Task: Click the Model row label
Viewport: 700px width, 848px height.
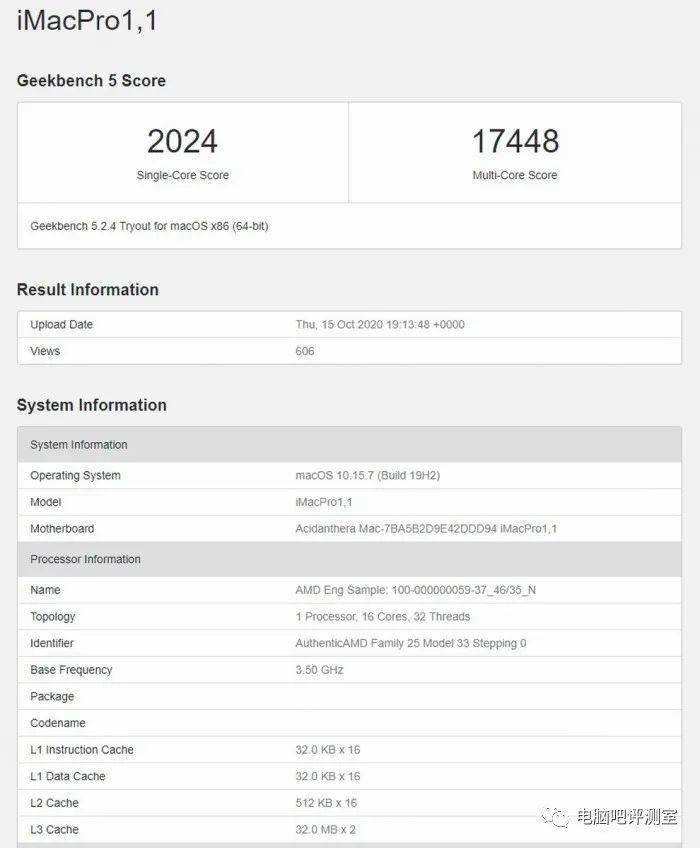Action: click(46, 502)
